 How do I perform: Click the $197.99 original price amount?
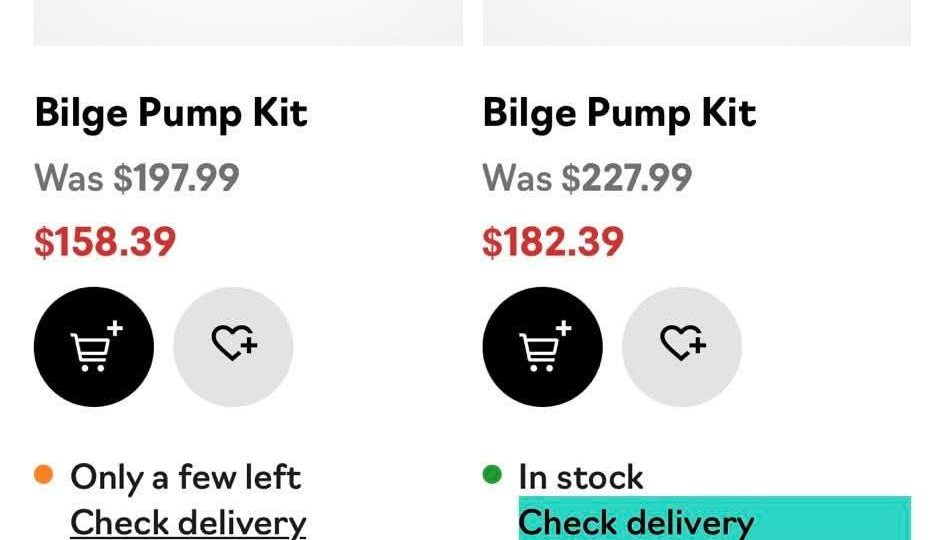pyautogui.click(x=176, y=178)
